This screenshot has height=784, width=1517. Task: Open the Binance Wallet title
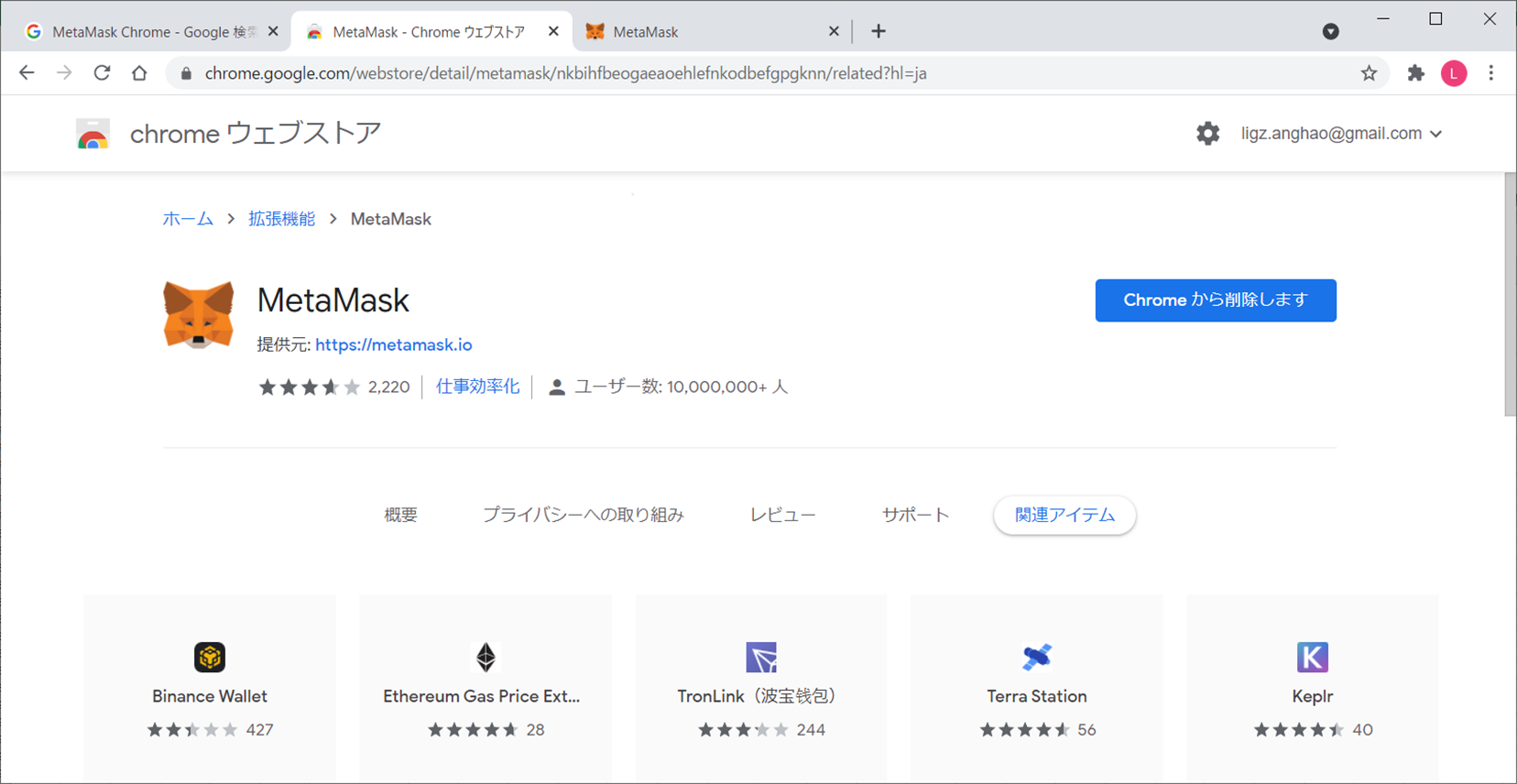pyautogui.click(x=210, y=696)
